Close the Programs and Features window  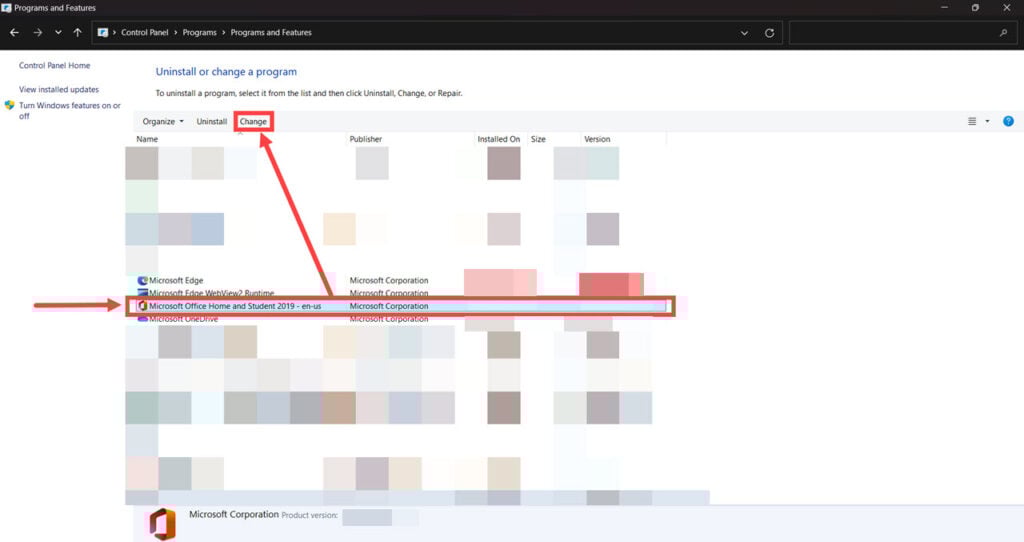point(1006,8)
